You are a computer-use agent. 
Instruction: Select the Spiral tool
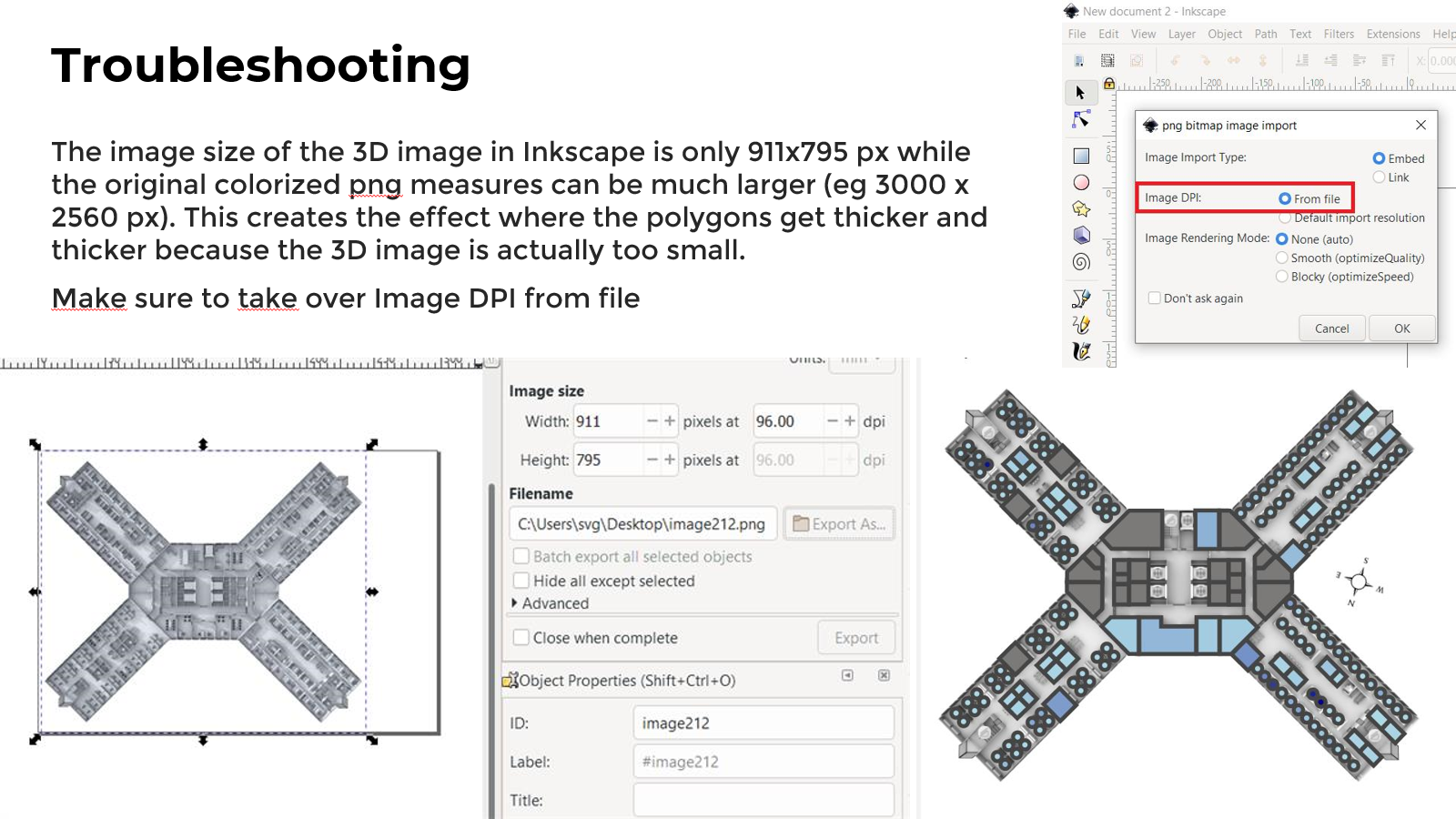[x=1081, y=262]
